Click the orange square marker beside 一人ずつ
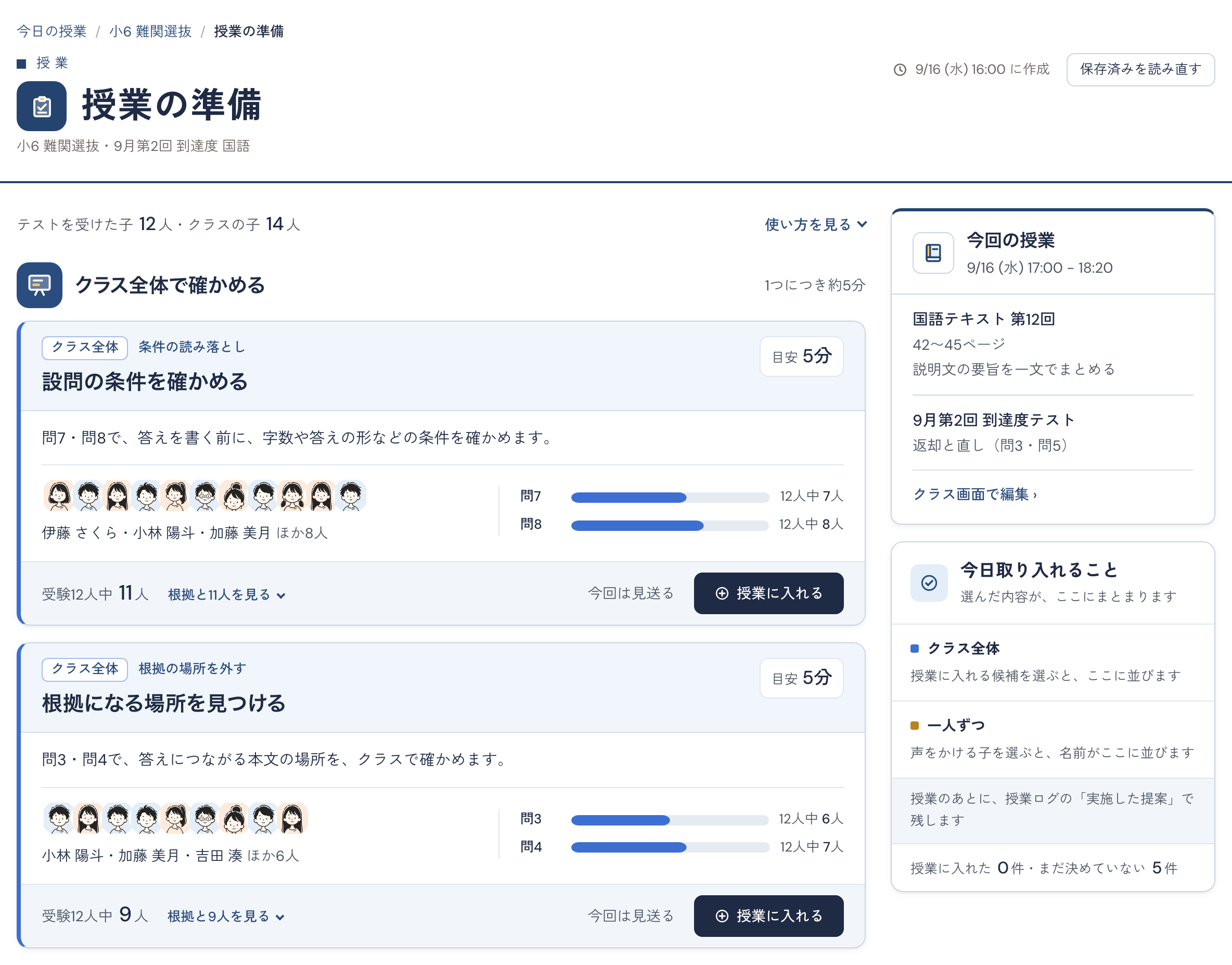 pos(915,726)
